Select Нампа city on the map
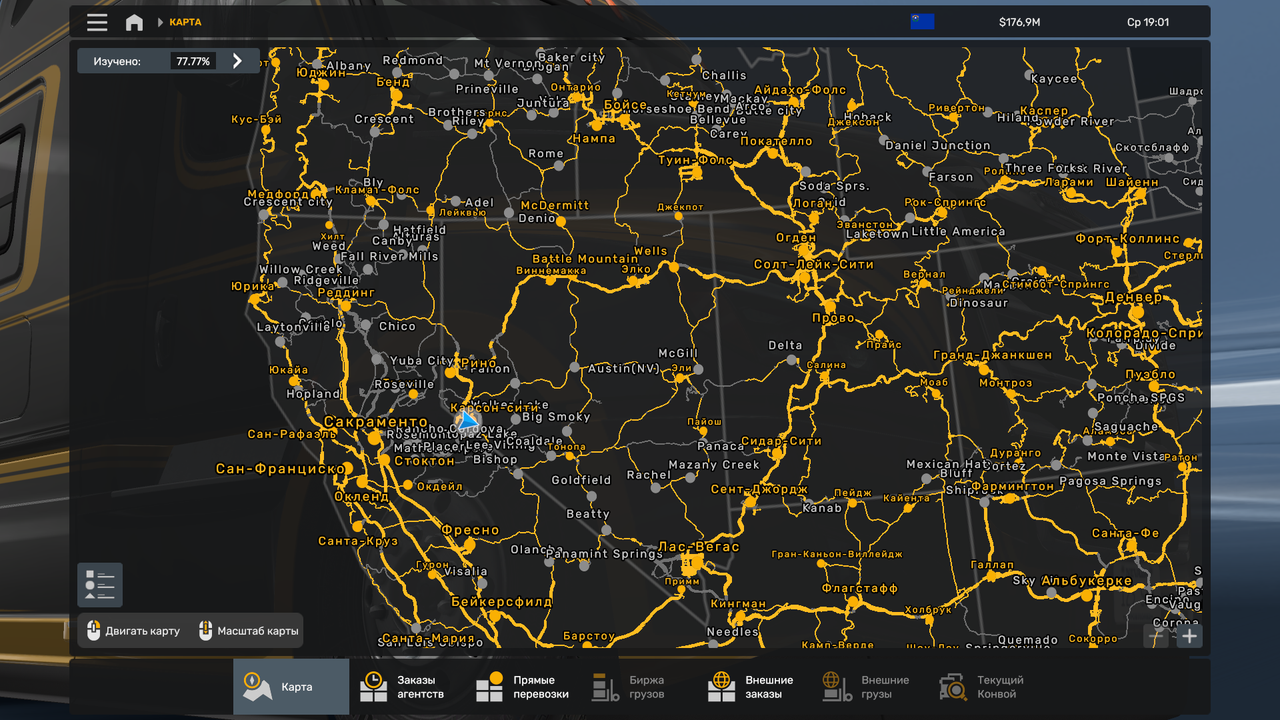 point(593,139)
